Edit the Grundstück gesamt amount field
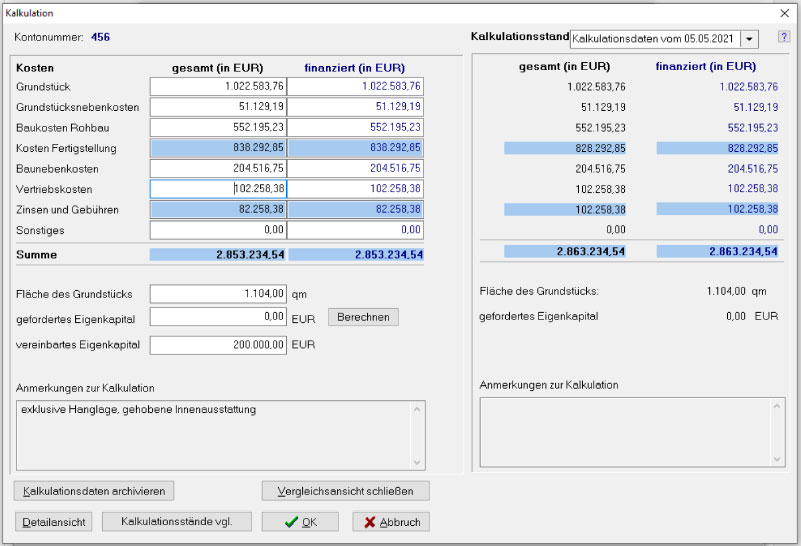Screen dimensions: 801x546 (x=219, y=87)
